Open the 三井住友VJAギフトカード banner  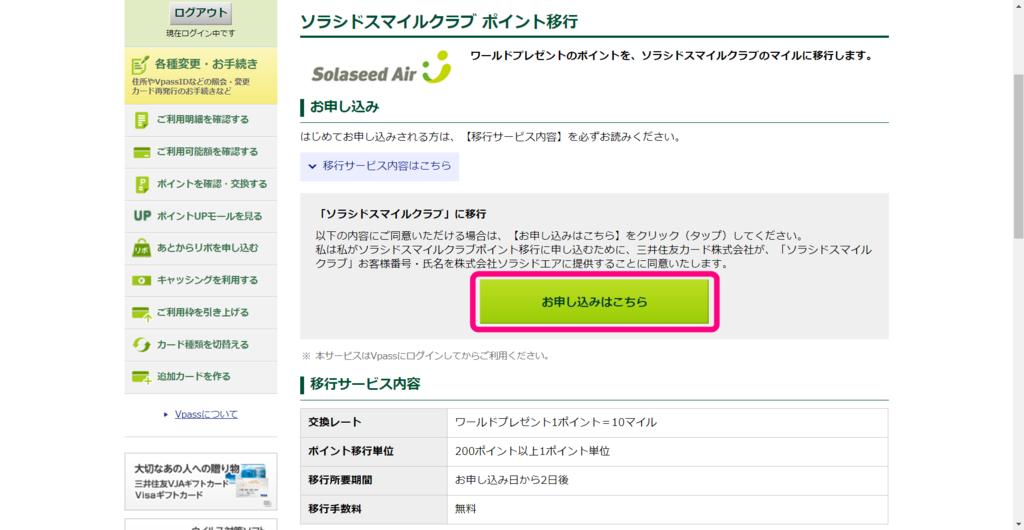pos(200,482)
